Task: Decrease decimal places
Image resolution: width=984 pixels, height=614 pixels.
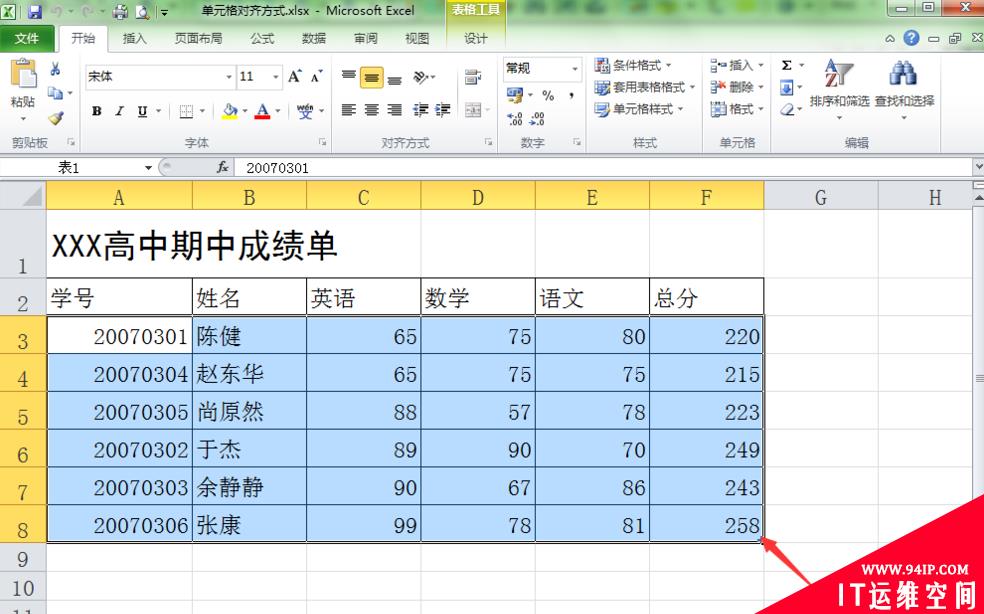Action: [x=537, y=119]
